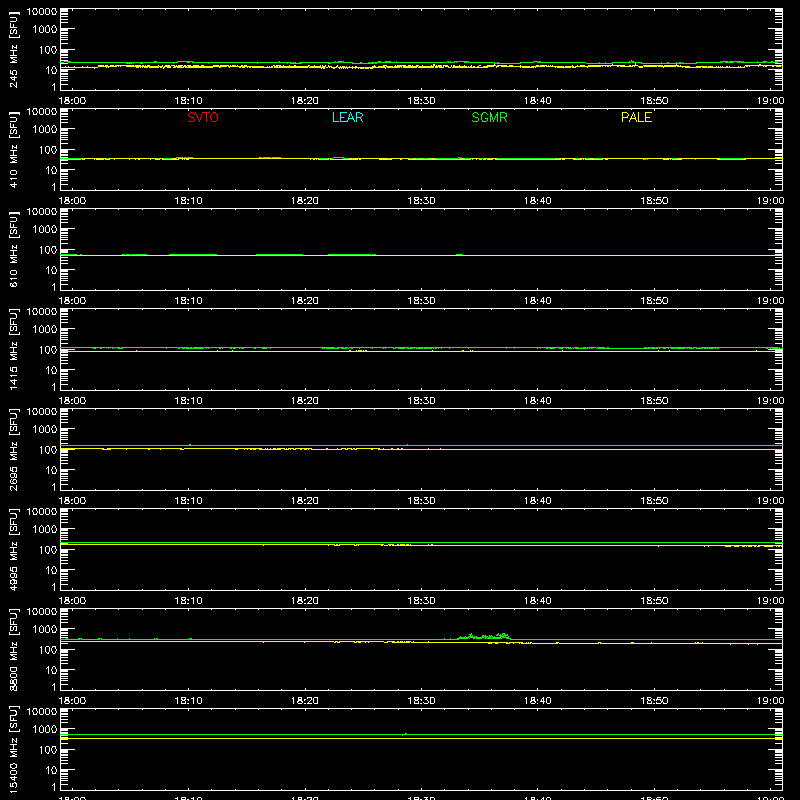Click the 10000 tick label on 2695 MHz axis
Viewport: 800px width, 800px height.
click(x=42, y=412)
